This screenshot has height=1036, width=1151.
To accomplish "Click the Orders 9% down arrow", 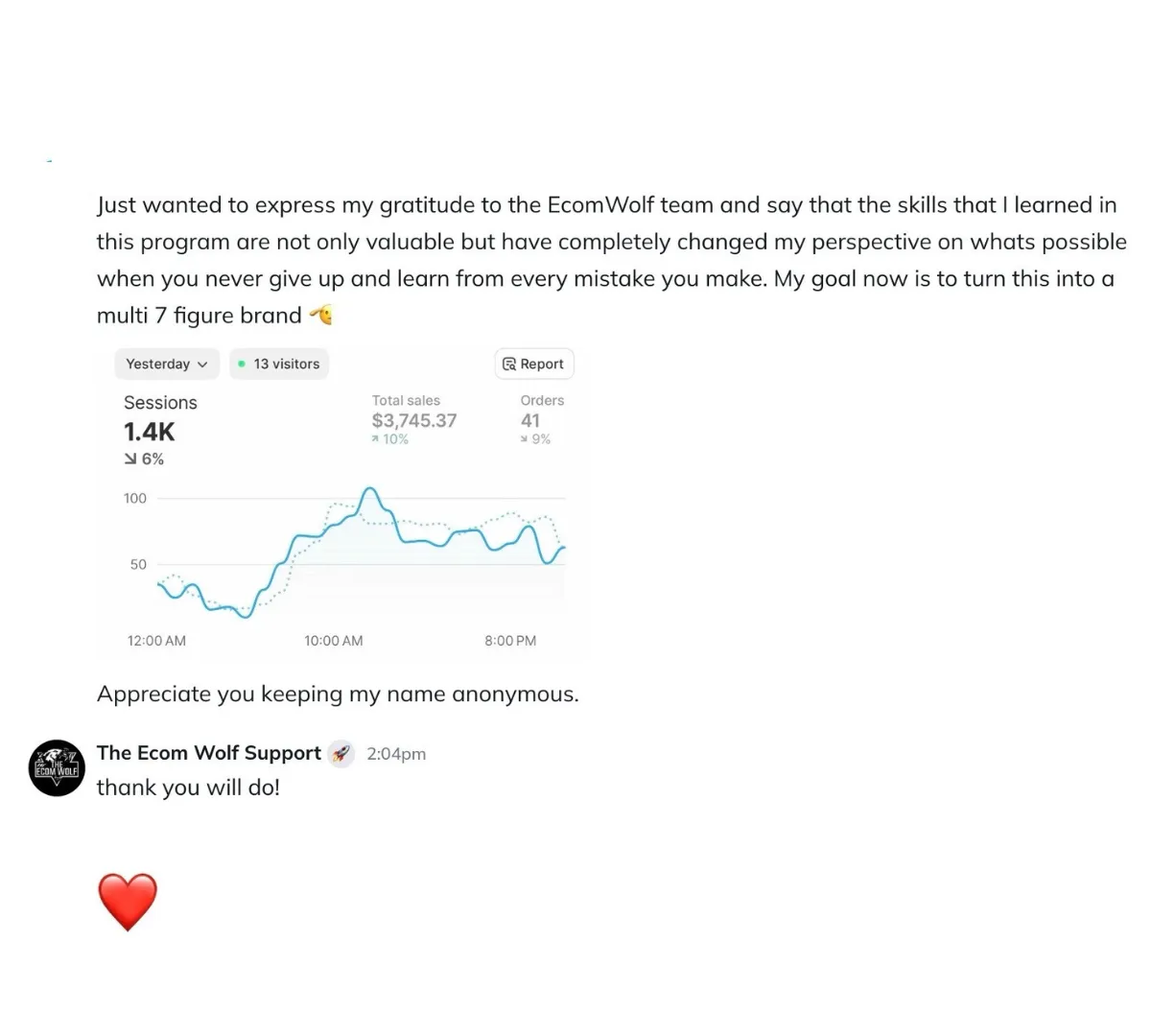I will 524,439.
